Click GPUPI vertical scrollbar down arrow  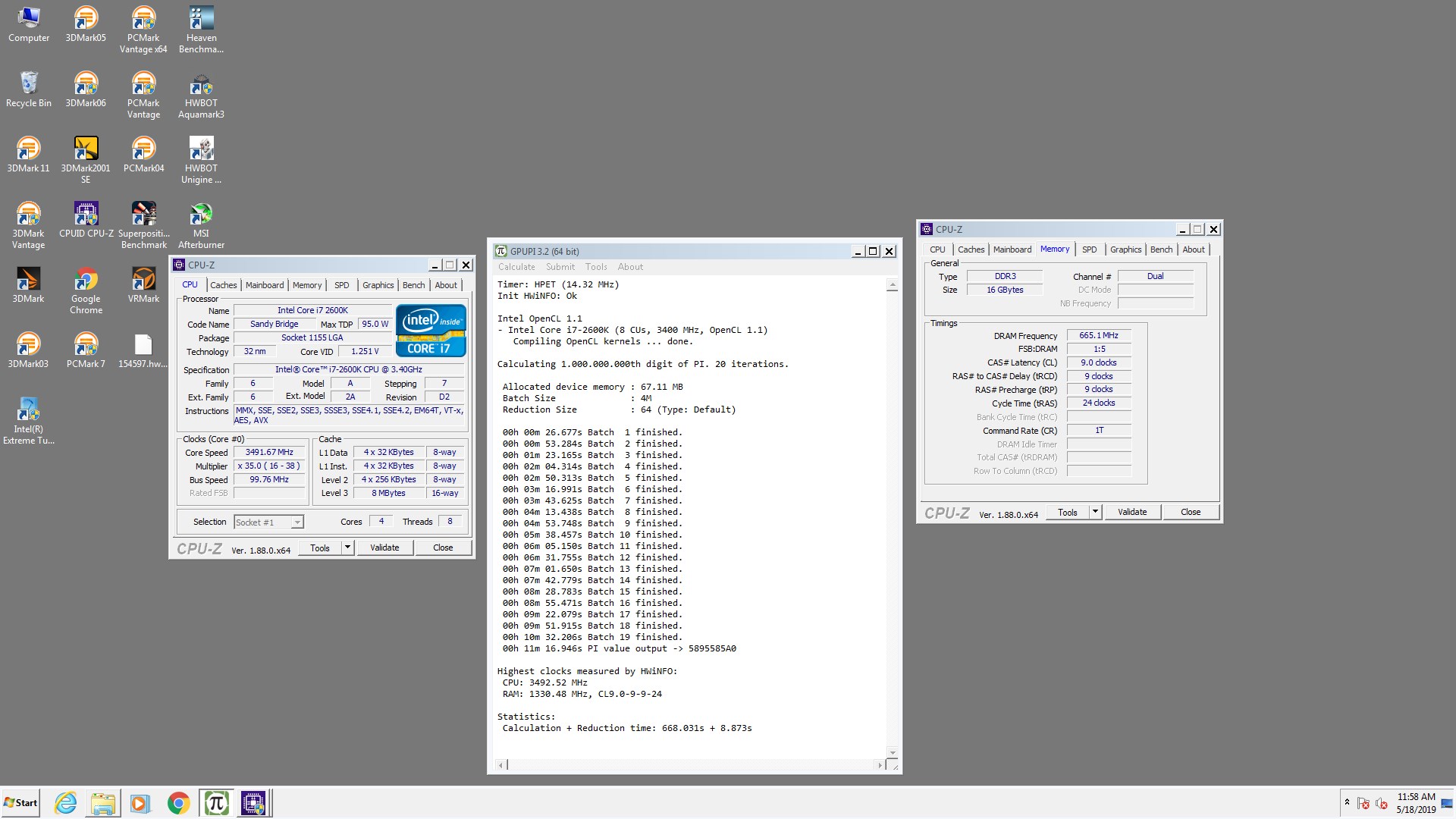click(893, 752)
